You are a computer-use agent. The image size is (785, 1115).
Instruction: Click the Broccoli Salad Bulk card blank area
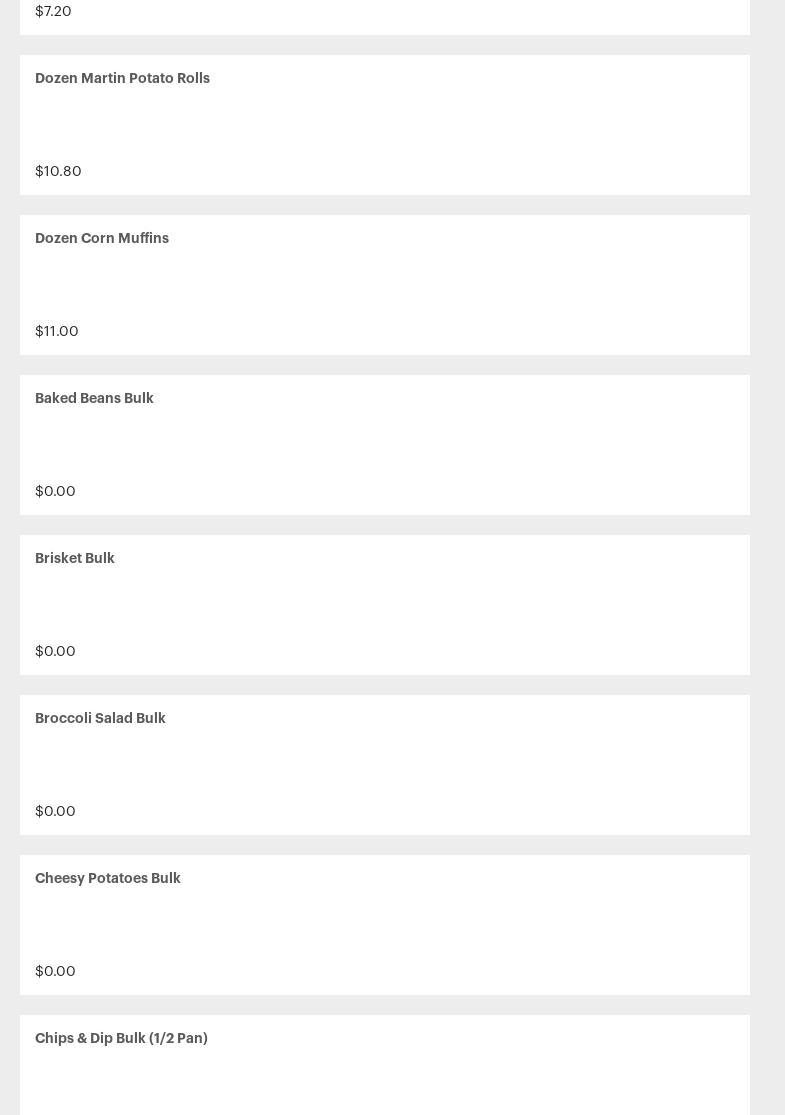pyautogui.click(x=385, y=764)
